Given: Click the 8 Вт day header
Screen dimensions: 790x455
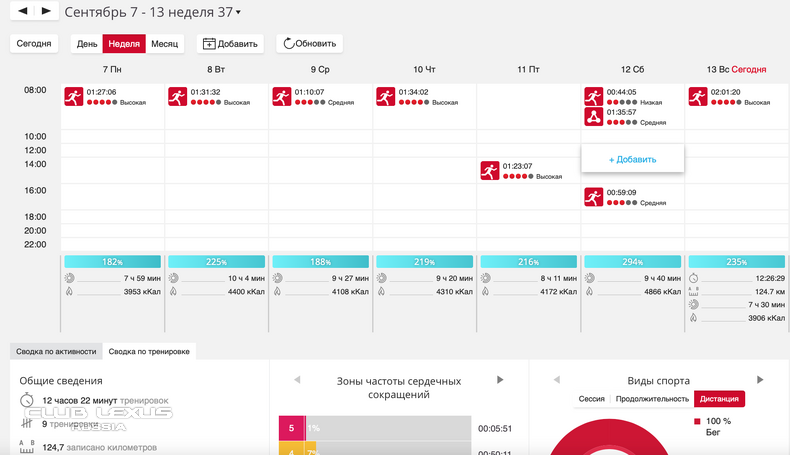Looking at the screenshot, I should coord(216,70).
